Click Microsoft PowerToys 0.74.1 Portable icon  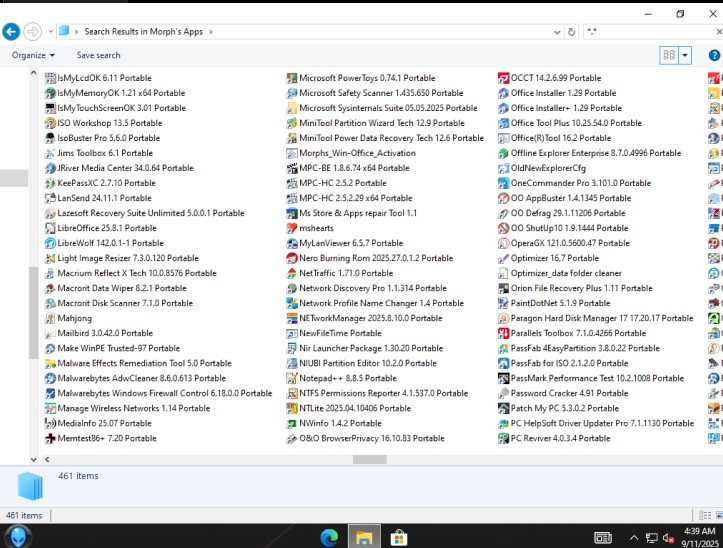click(x=292, y=78)
